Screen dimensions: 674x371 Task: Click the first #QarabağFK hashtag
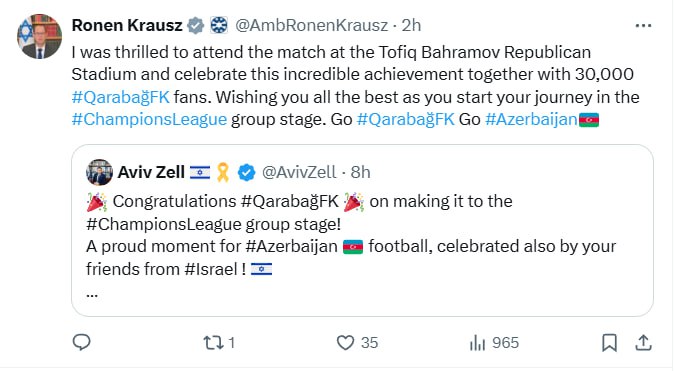click(121, 97)
